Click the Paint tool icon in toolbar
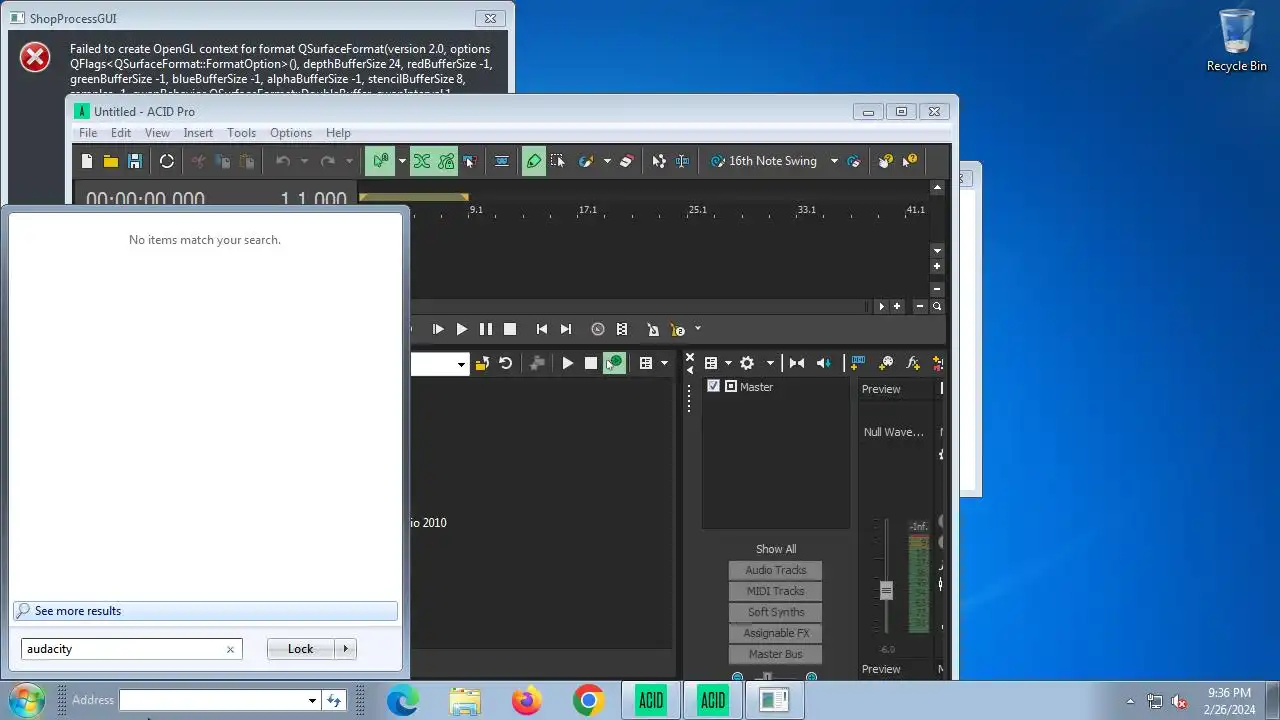The width and height of the screenshot is (1280, 720). (x=587, y=161)
